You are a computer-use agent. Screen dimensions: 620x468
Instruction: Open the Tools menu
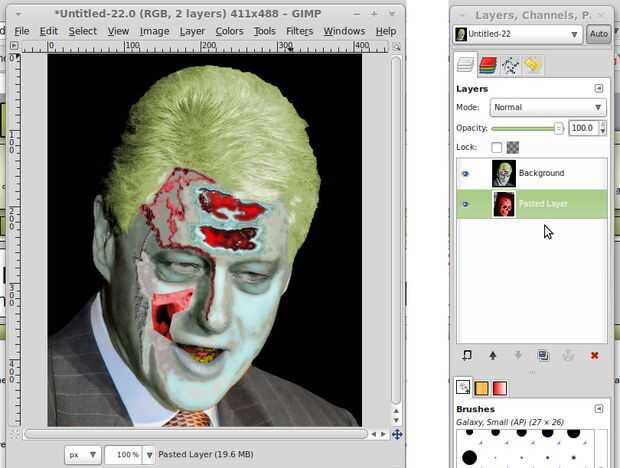point(265,31)
